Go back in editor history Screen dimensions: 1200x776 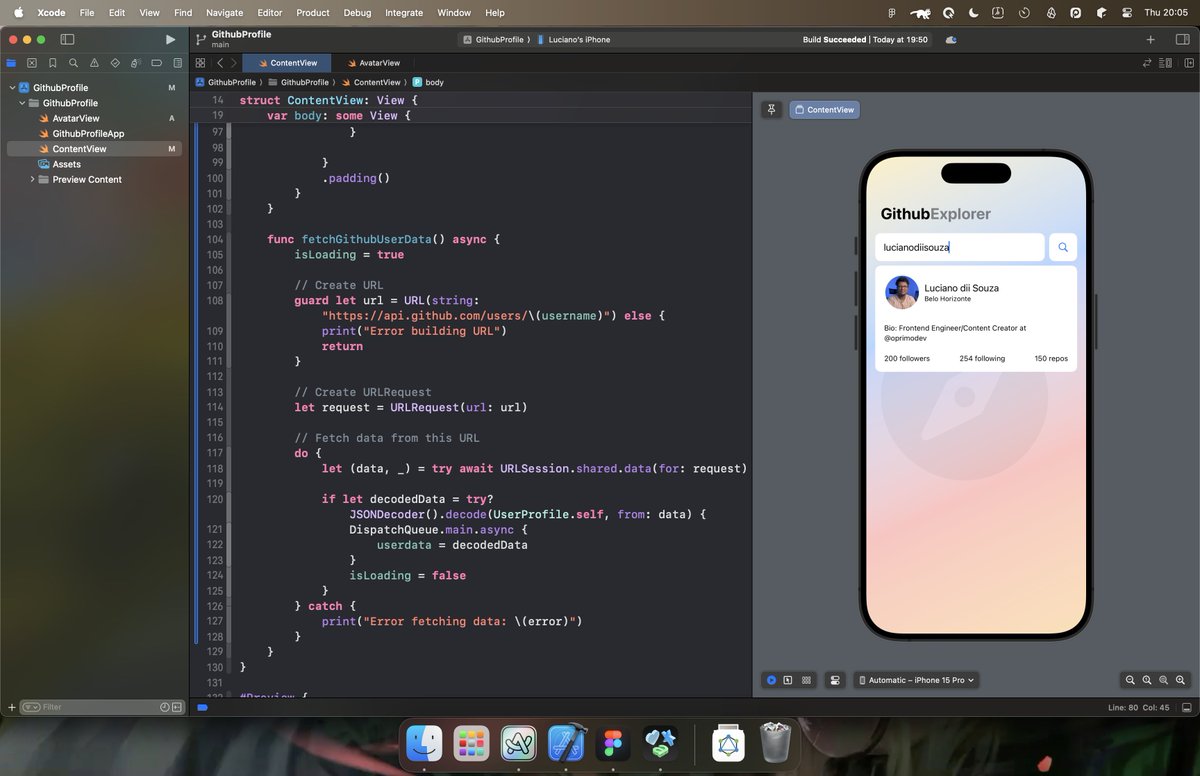click(x=220, y=62)
